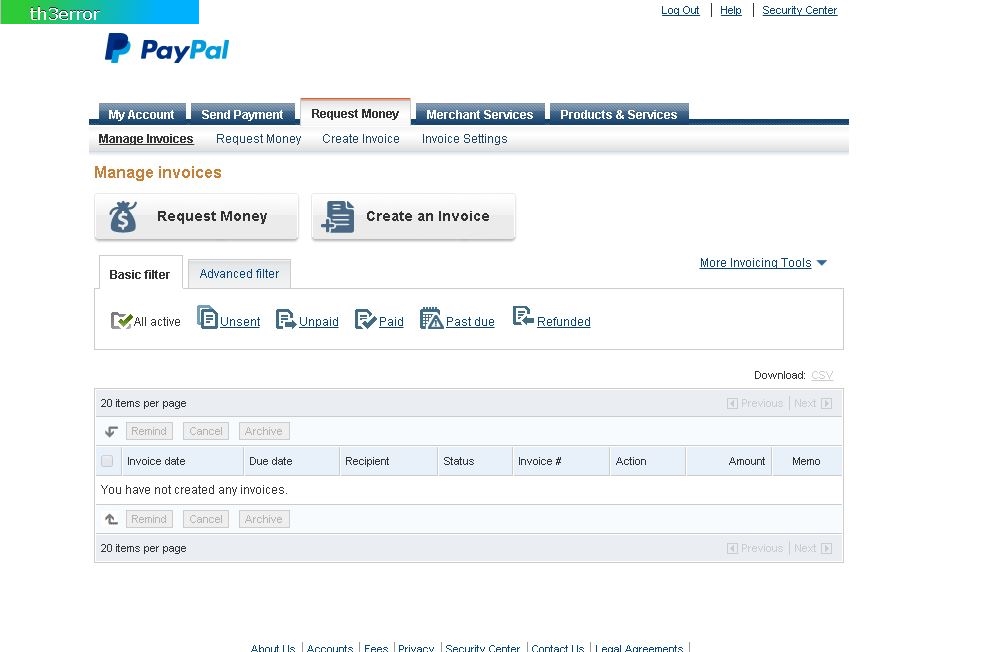This screenshot has height=652, width=1007.
Task: Filter invoices by Unsent
Action: click(x=240, y=322)
